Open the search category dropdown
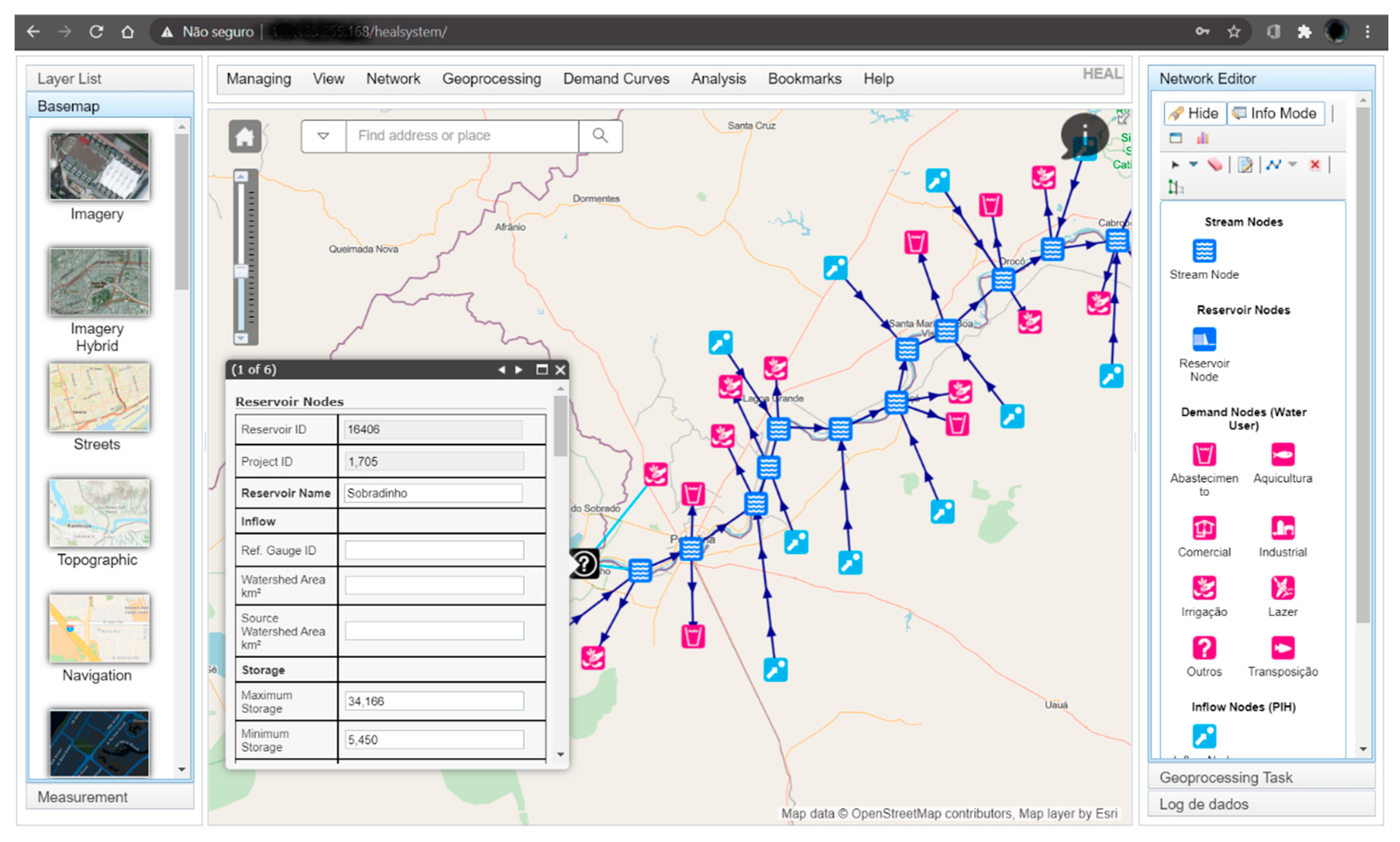The height and width of the screenshot is (842, 1400). click(x=323, y=136)
